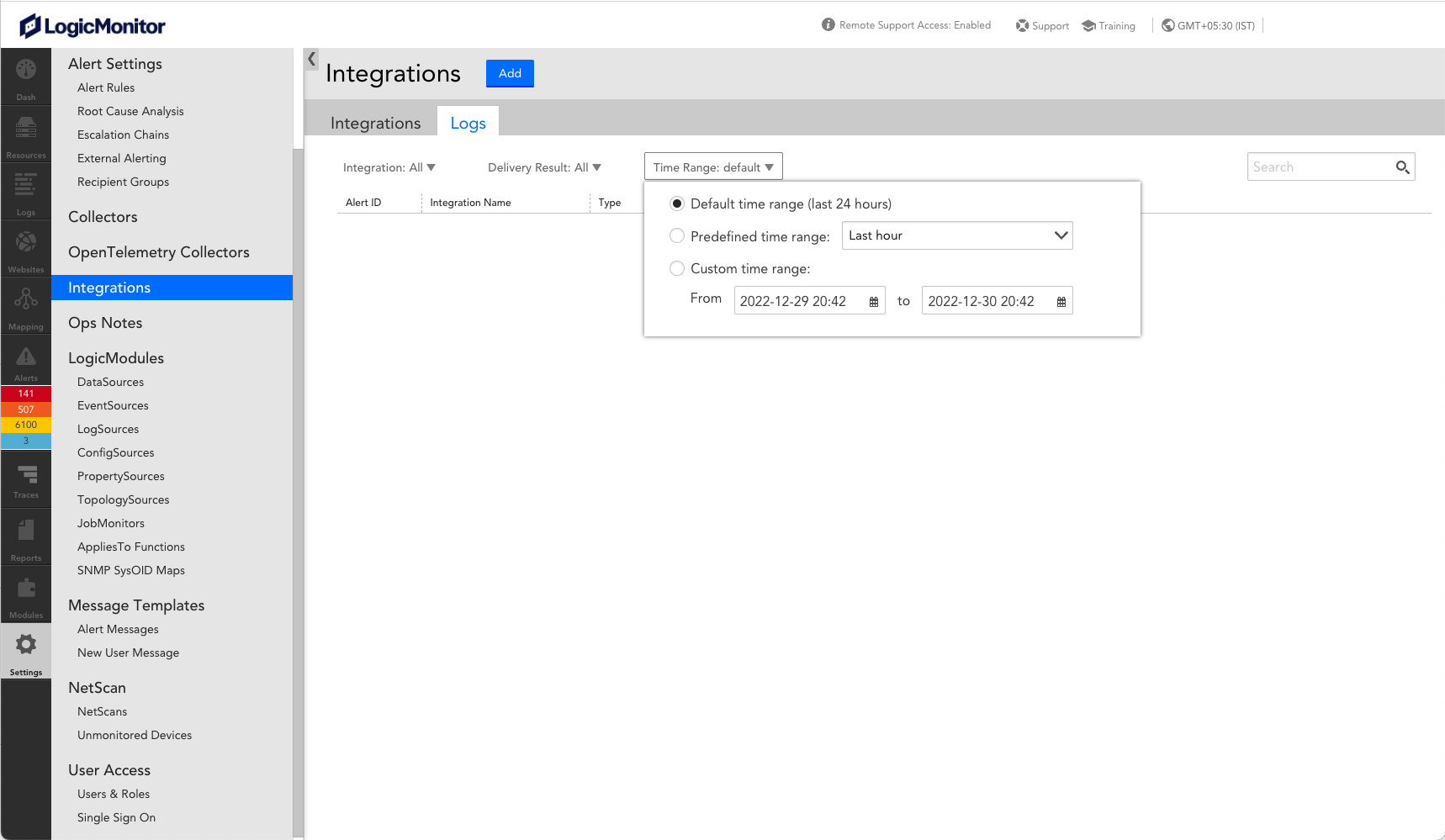Open SNMP SysOID Maps
The width and height of the screenshot is (1445, 840).
pos(131,570)
